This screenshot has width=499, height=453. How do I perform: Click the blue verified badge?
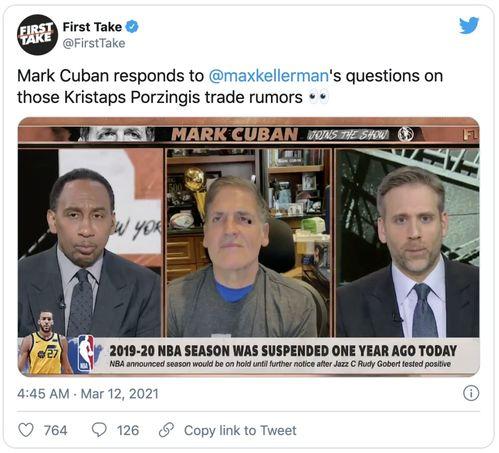coord(132,26)
